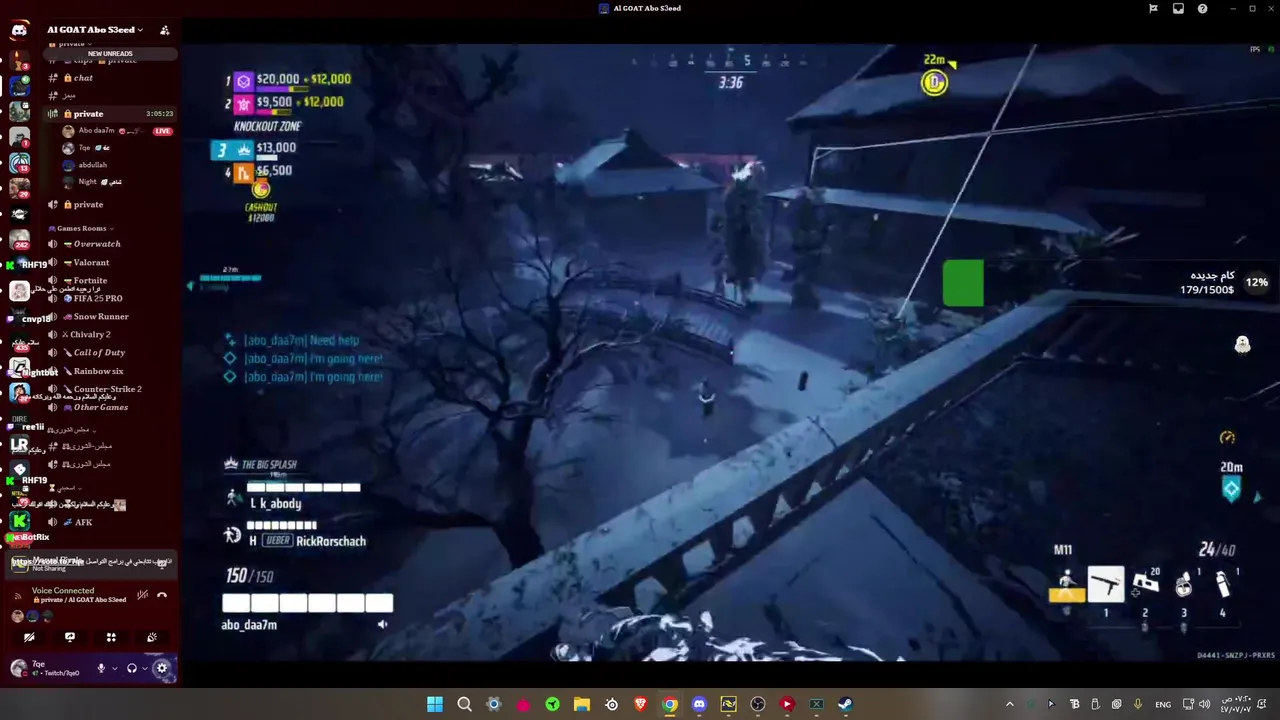The height and width of the screenshot is (720, 1280).
Task: Open File Explorer from taskbar
Action: click(x=582, y=704)
